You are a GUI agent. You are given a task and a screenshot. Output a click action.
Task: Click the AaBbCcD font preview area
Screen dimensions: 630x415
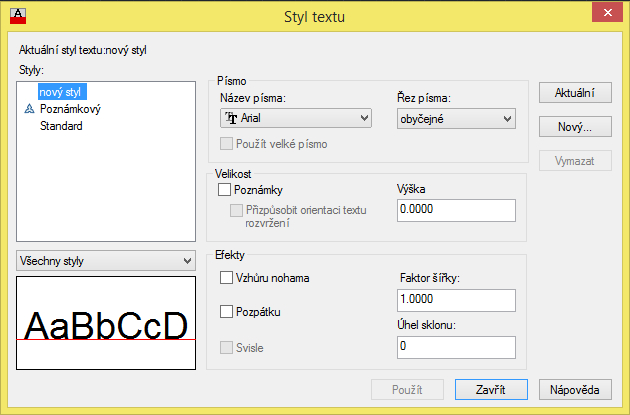coord(106,323)
